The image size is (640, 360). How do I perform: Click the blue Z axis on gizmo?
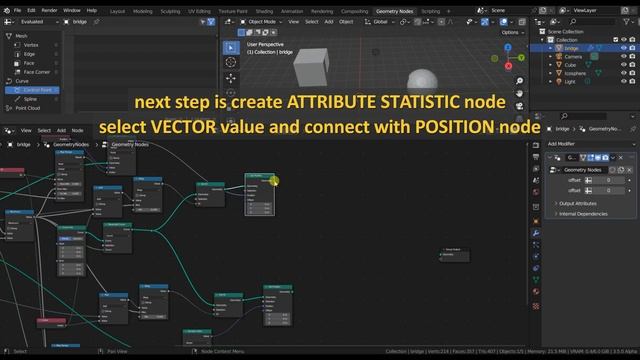508,47
